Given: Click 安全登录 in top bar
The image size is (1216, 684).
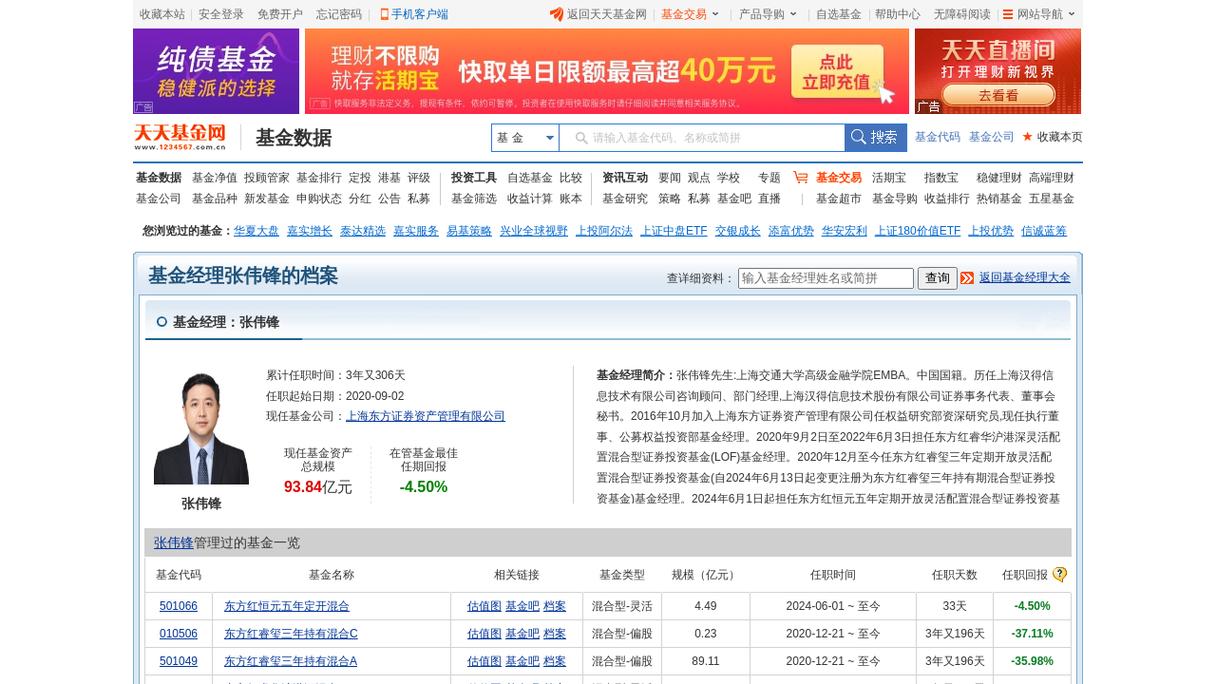Looking at the screenshot, I should 221,14.
